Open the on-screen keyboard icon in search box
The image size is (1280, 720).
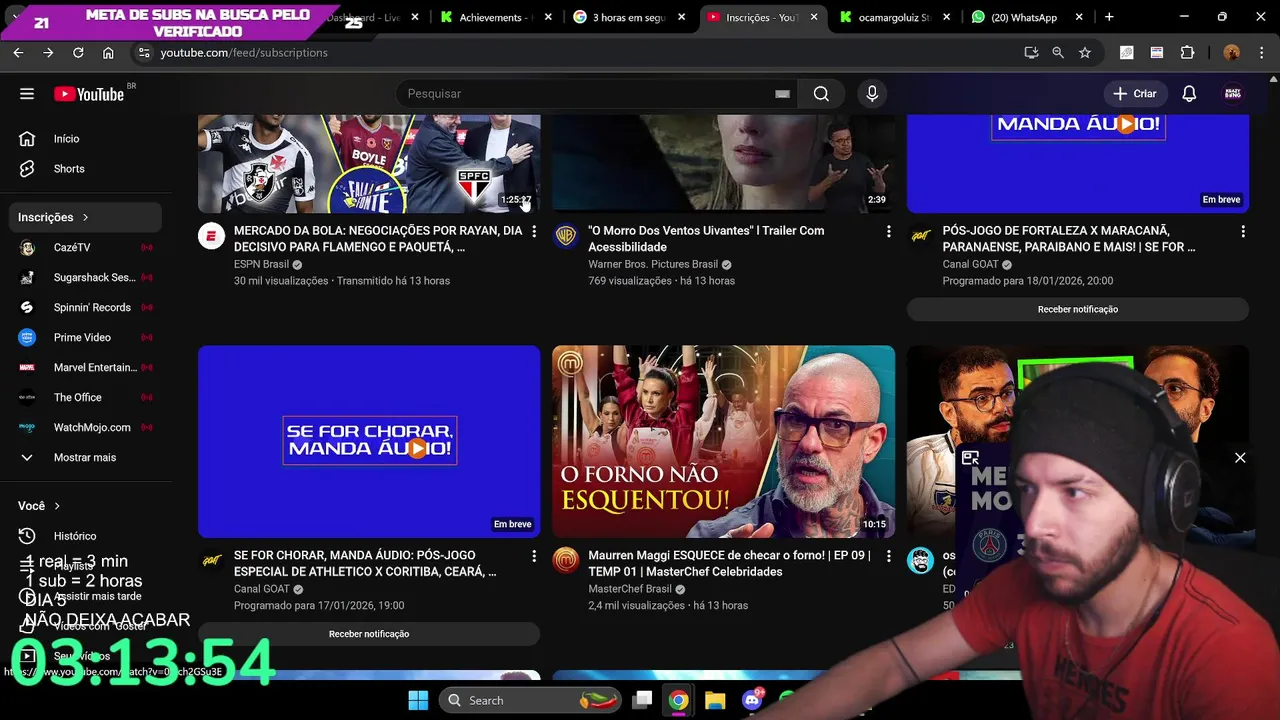[782, 94]
